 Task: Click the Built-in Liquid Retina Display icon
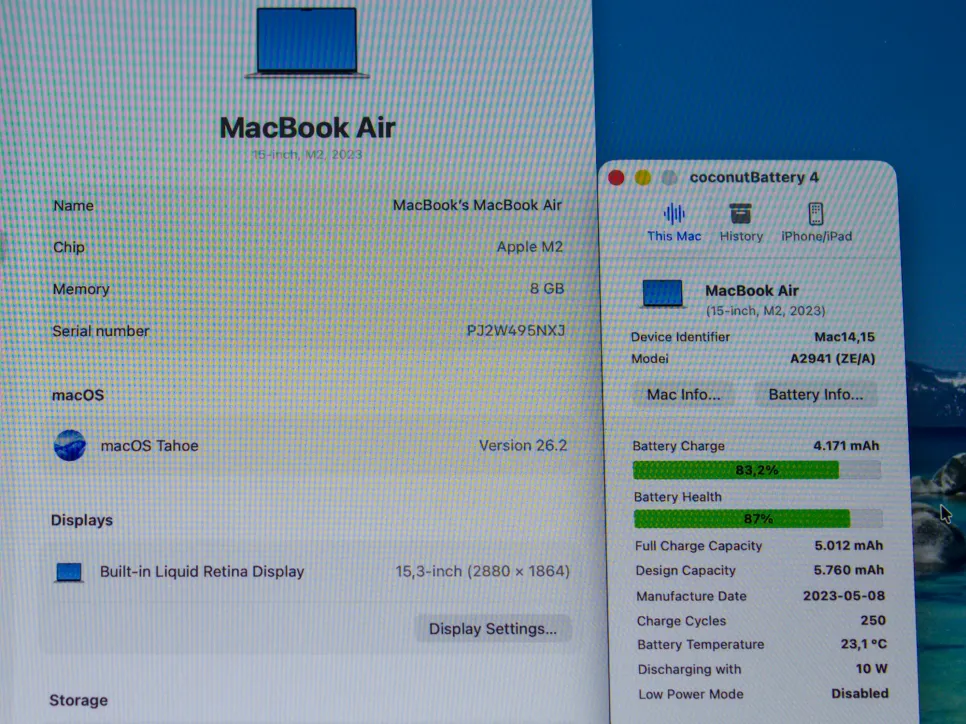[x=69, y=572]
